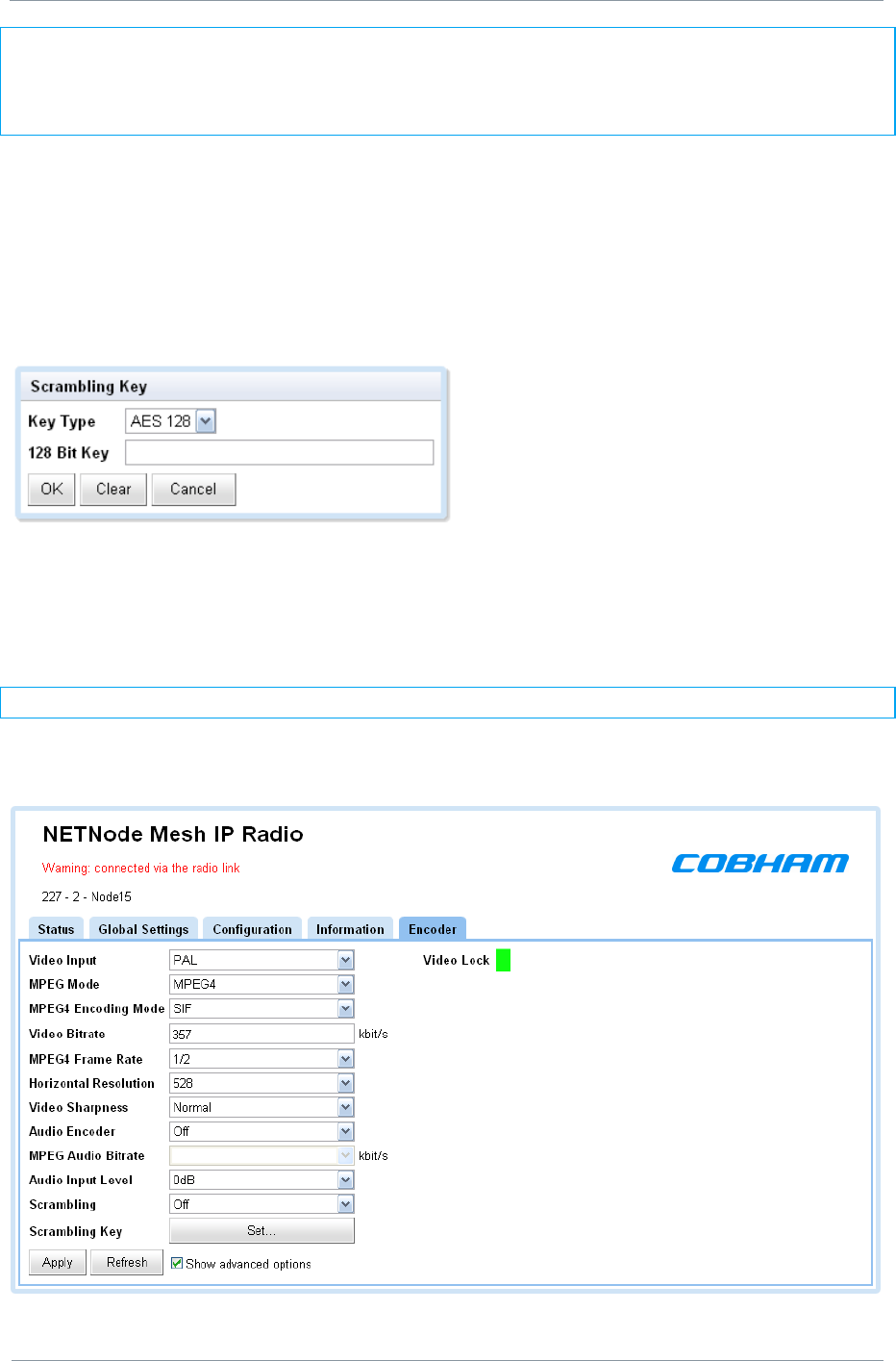896x1361 pixels.
Task: Open the Horizontal Resolution dropdown showing 528
Action: click(261, 1083)
